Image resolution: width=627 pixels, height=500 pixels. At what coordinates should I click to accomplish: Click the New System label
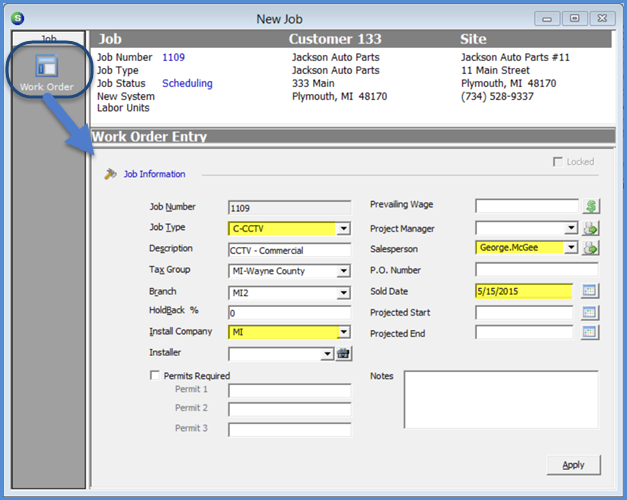tap(126, 96)
